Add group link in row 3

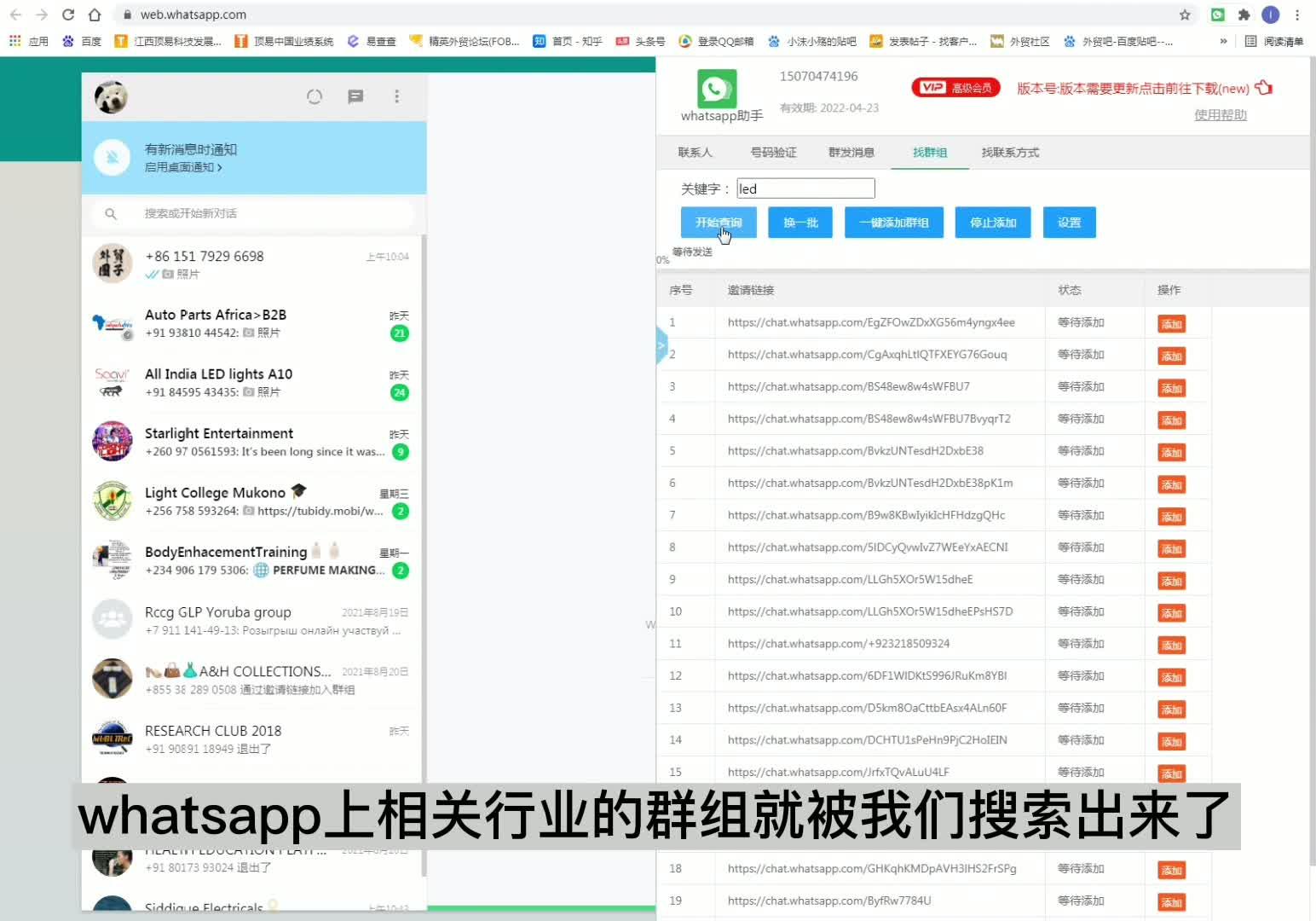[x=1171, y=388]
